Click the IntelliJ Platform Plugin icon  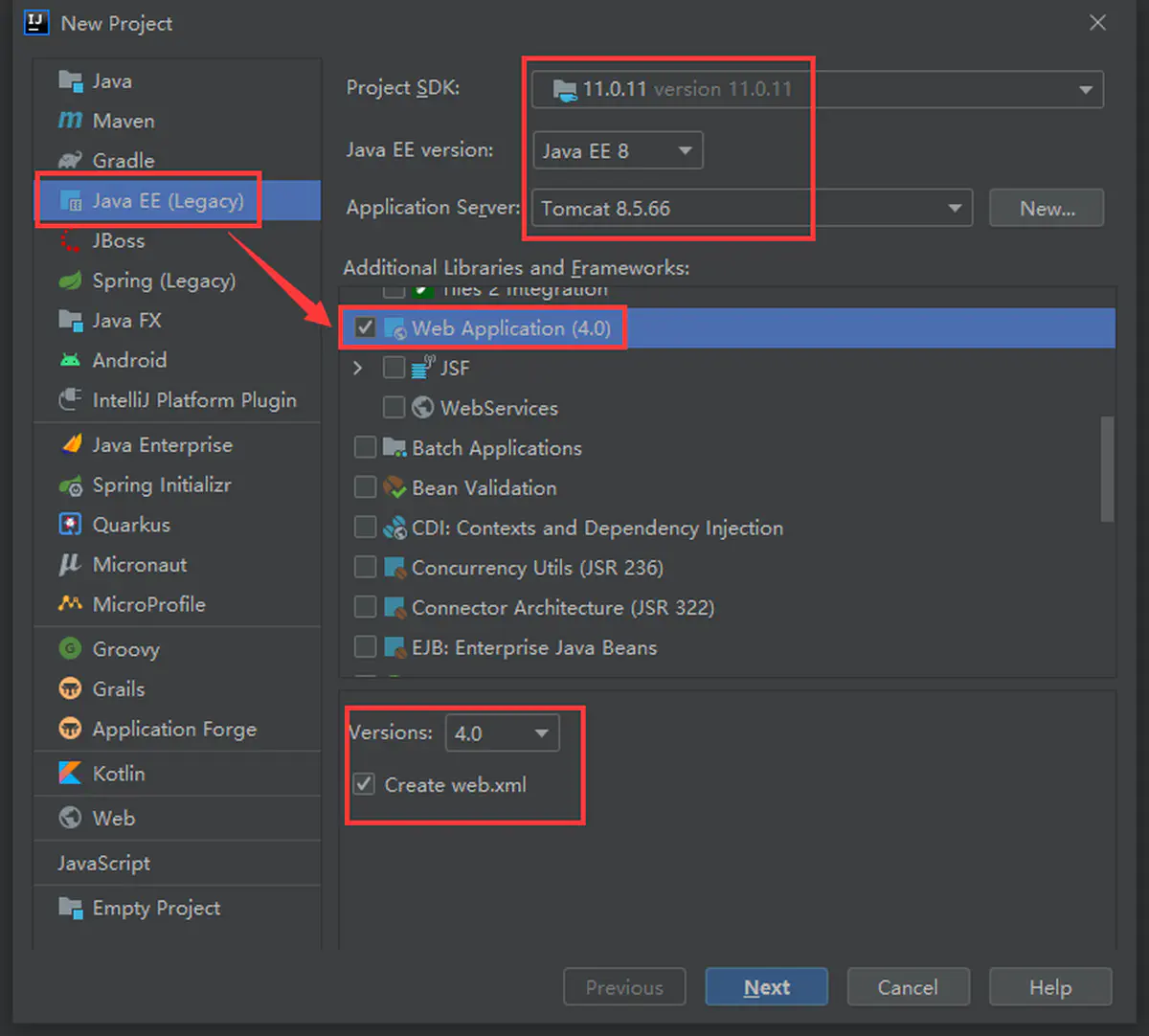point(70,399)
